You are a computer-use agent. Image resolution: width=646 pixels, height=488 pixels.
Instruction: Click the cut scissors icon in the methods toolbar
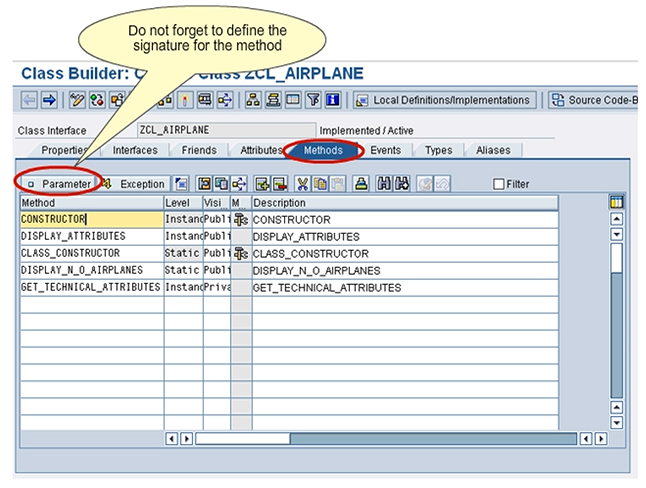point(302,184)
